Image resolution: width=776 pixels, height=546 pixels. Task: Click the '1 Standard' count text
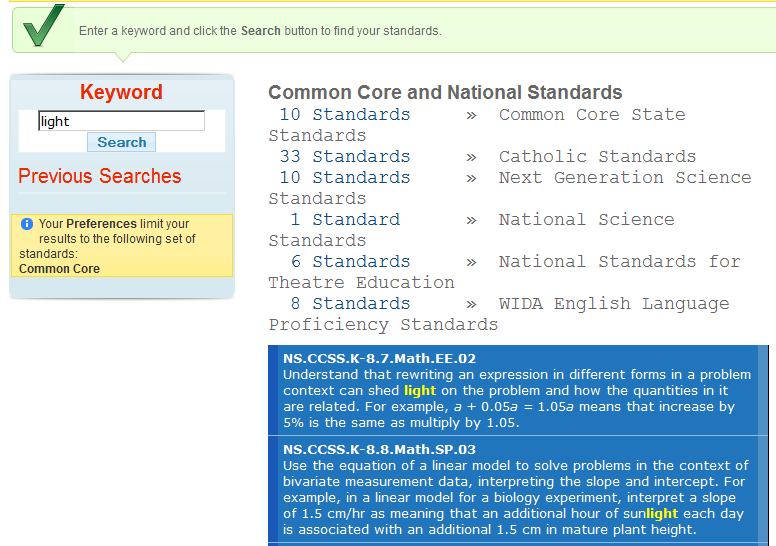tap(345, 220)
